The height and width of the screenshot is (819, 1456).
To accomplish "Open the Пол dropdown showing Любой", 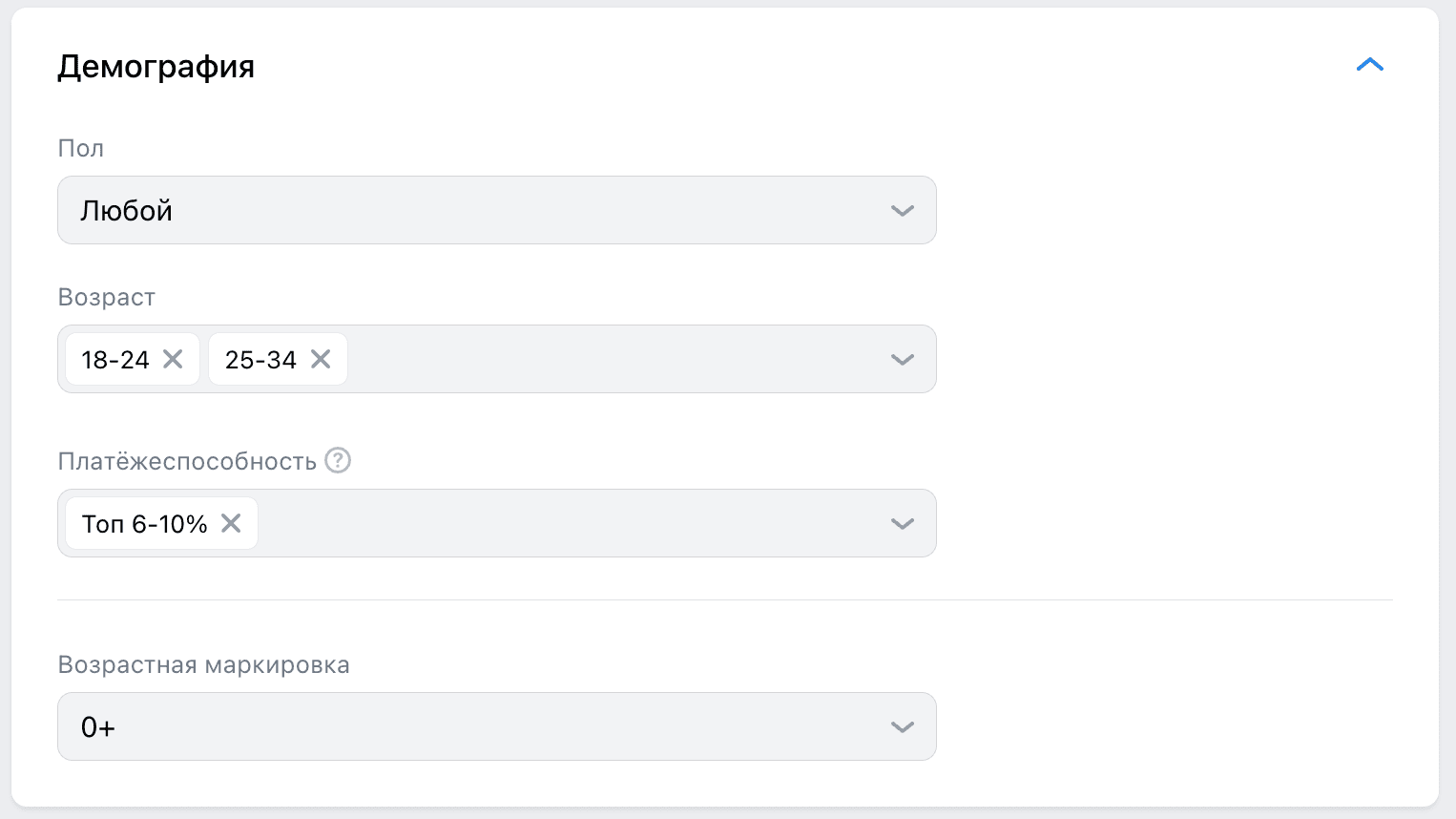I will pyautogui.click(x=496, y=210).
